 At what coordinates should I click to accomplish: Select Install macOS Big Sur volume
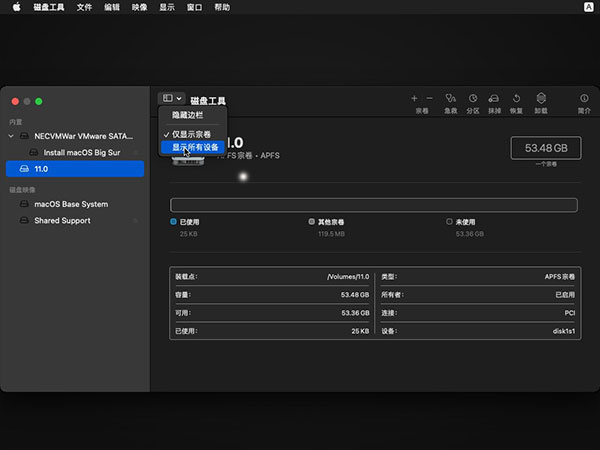point(76,152)
